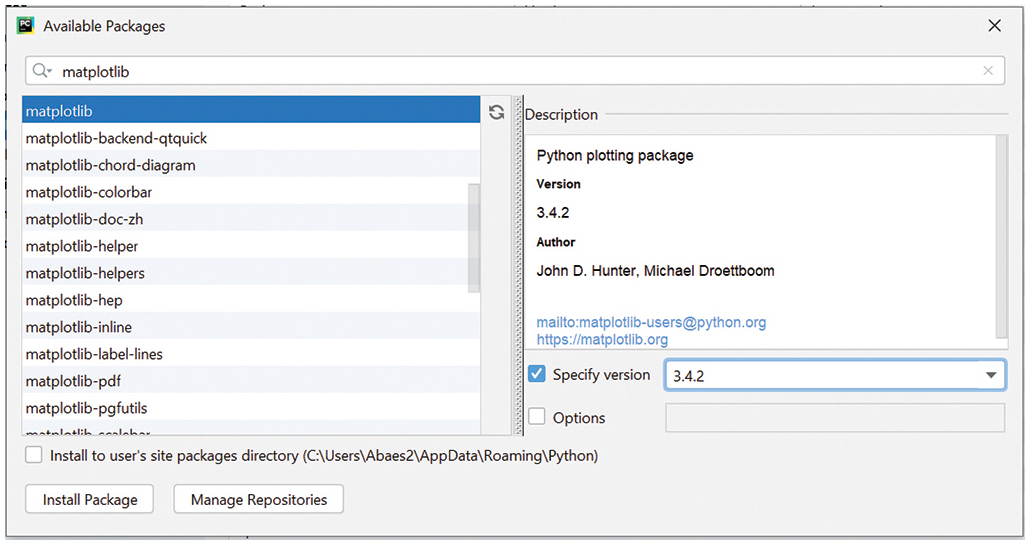Click the Install Package button

pos(90,499)
